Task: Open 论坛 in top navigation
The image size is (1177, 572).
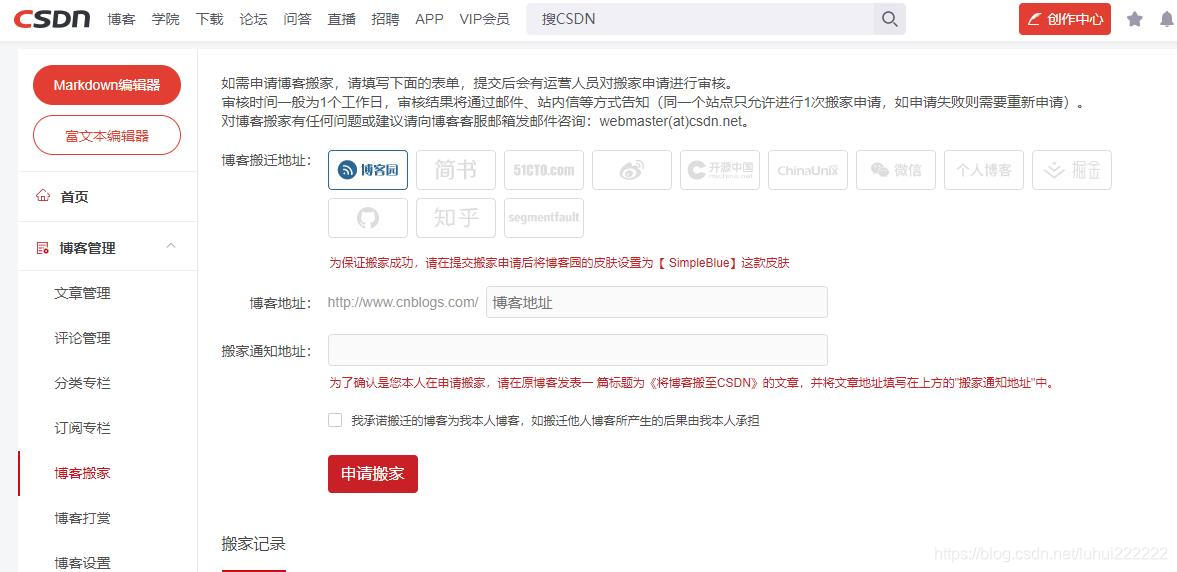Action: point(254,20)
